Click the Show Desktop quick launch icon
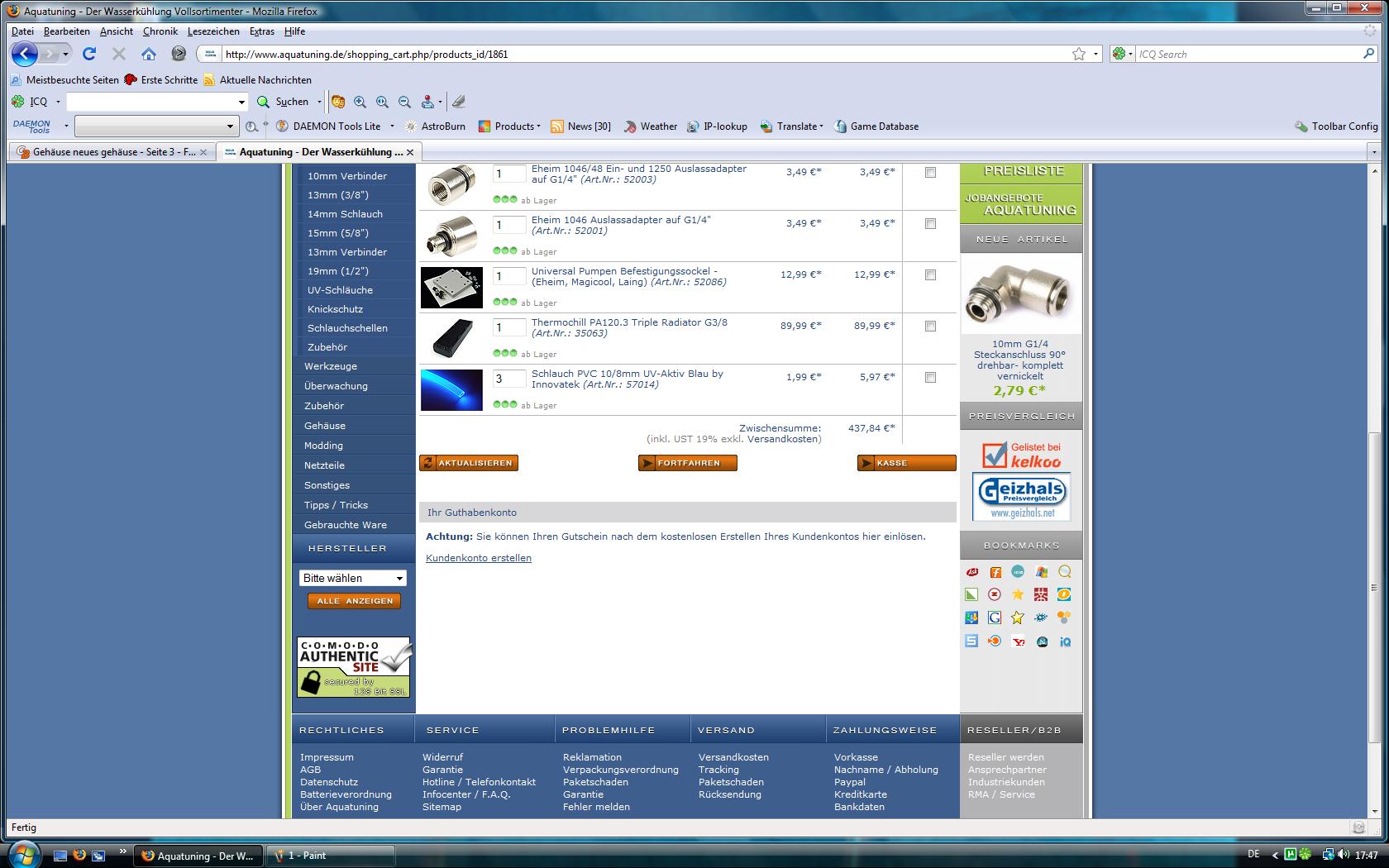 point(60,856)
